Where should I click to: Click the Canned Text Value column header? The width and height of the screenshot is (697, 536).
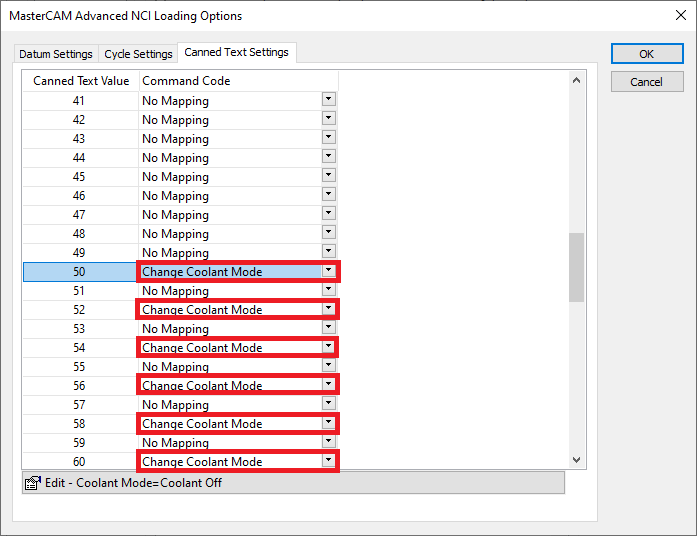tap(81, 81)
